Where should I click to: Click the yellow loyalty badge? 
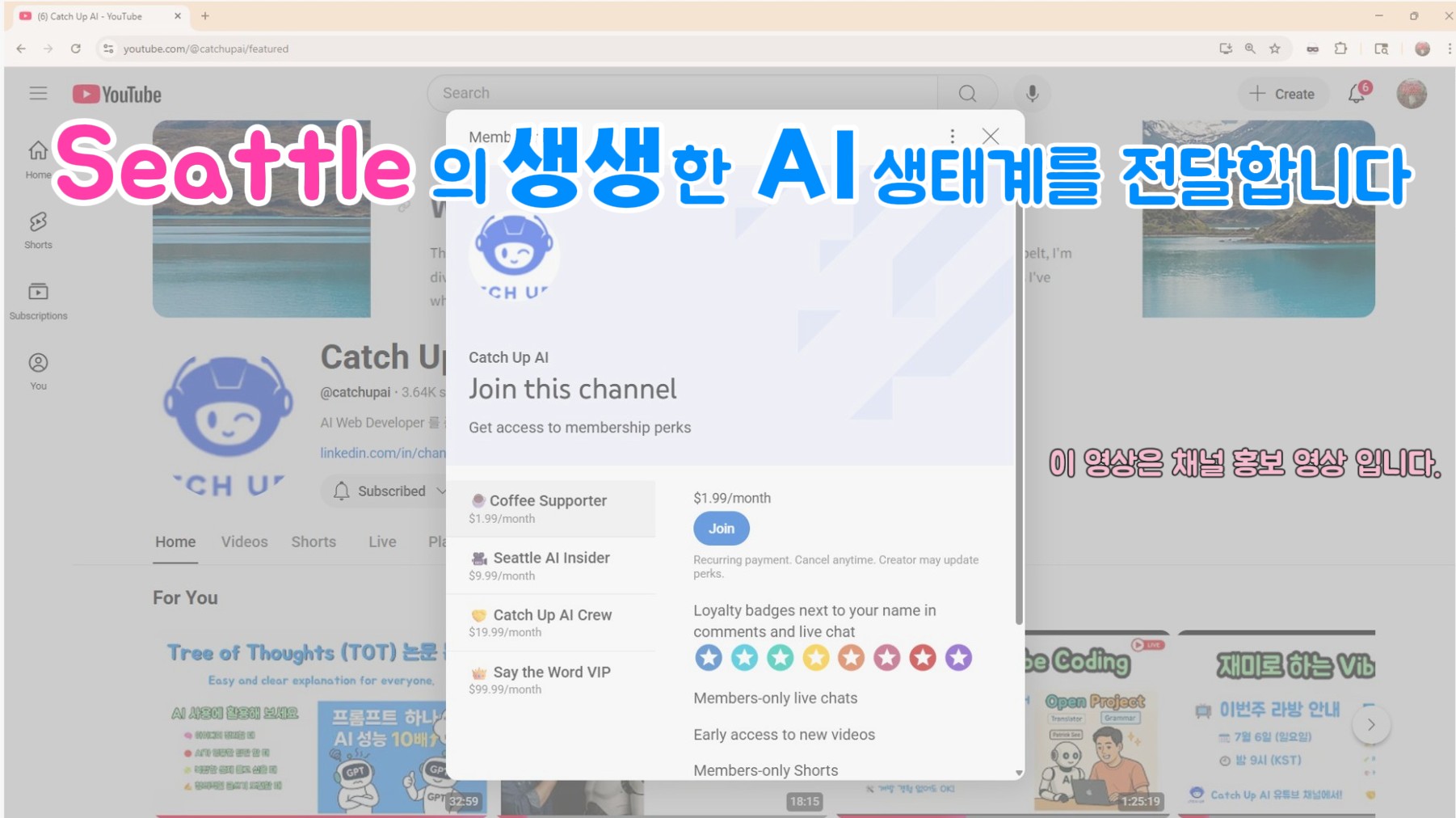click(815, 658)
